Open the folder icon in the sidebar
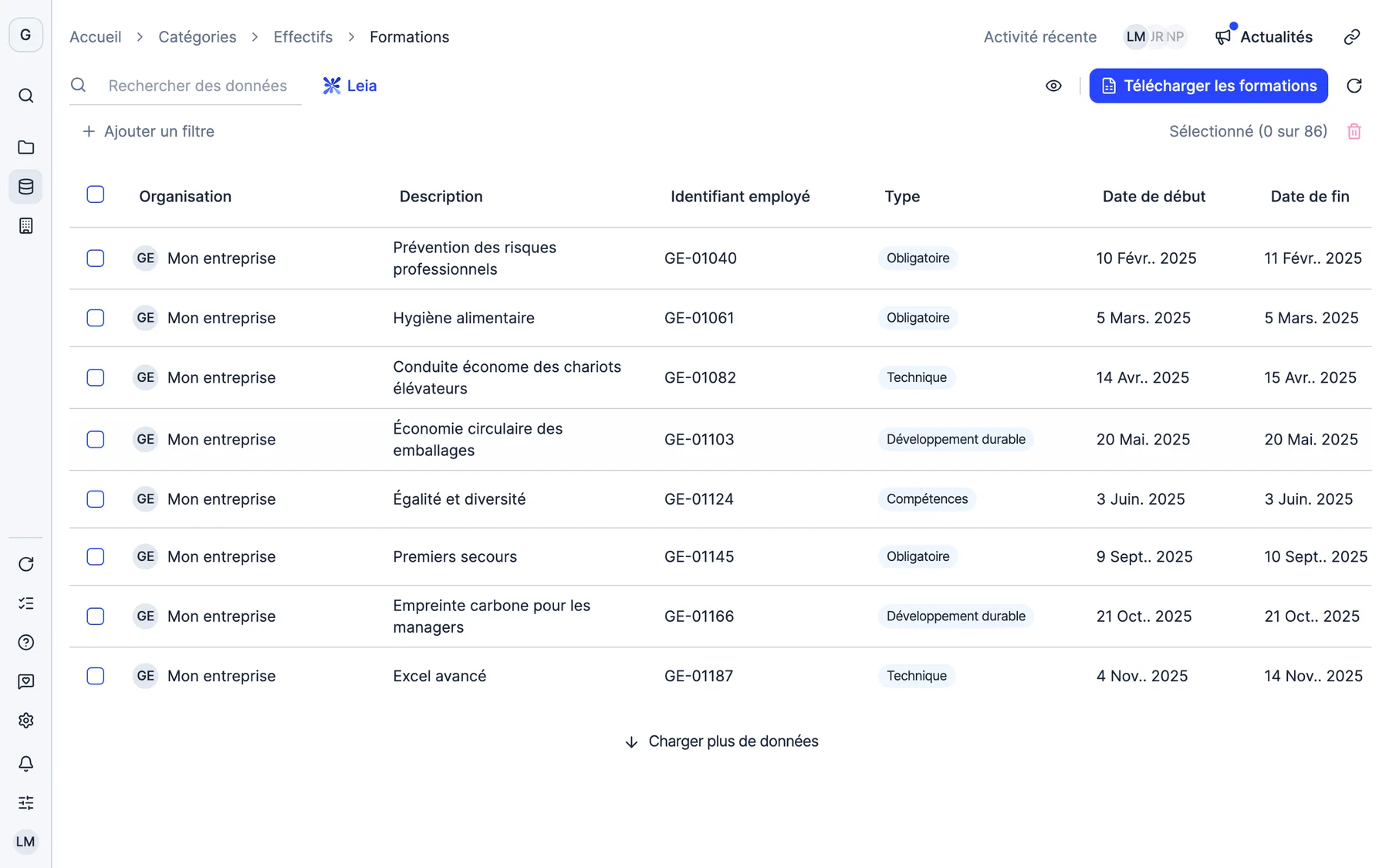The image size is (1389, 868). tap(25, 147)
